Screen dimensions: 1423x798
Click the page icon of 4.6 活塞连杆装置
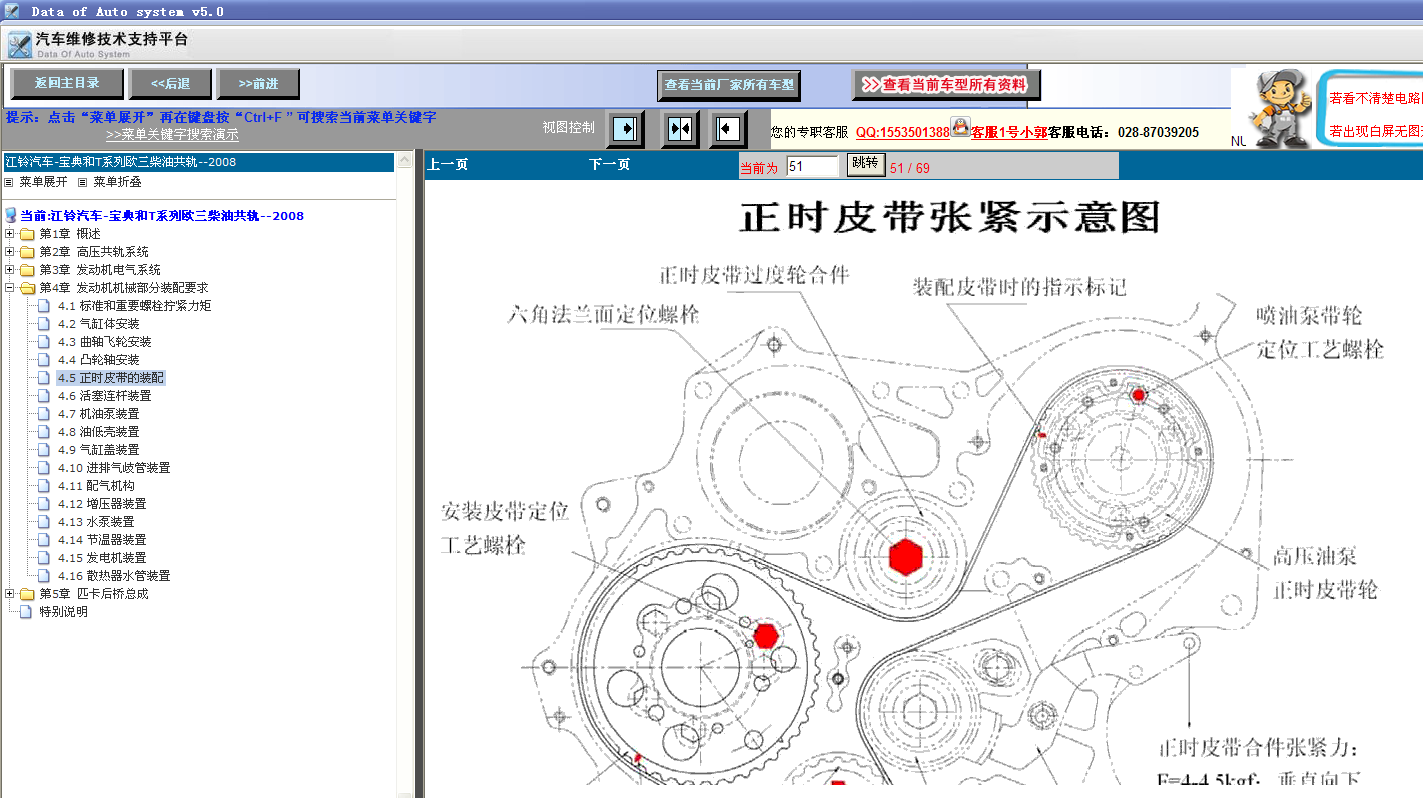[x=44, y=396]
